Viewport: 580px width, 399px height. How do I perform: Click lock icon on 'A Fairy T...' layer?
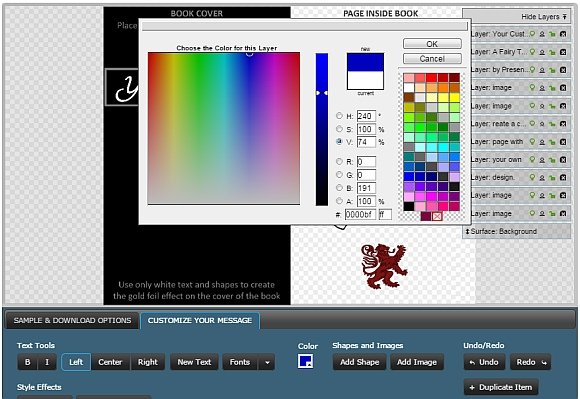[x=552, y=52]
